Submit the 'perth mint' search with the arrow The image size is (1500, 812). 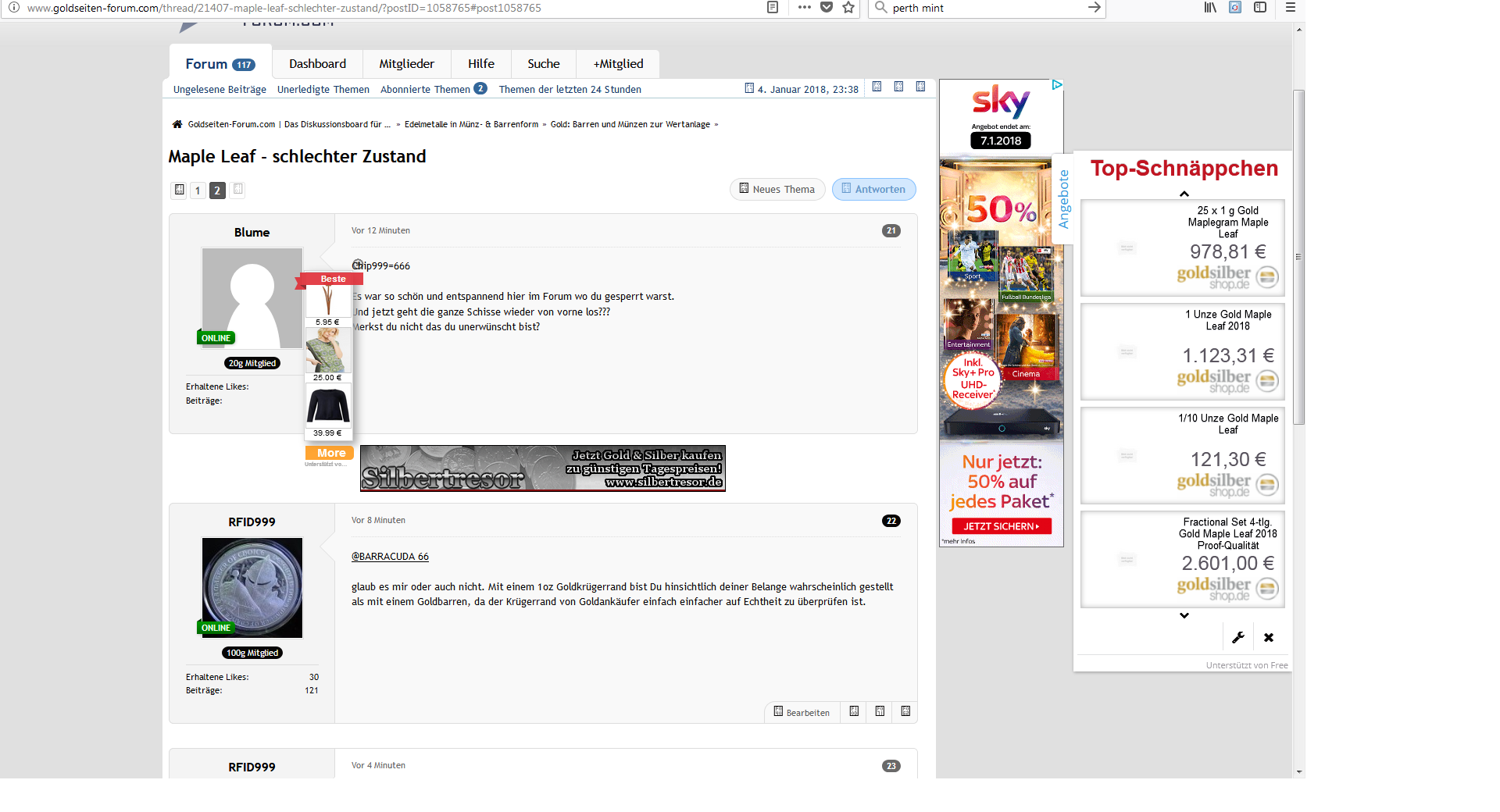(x=1094, y=8)
